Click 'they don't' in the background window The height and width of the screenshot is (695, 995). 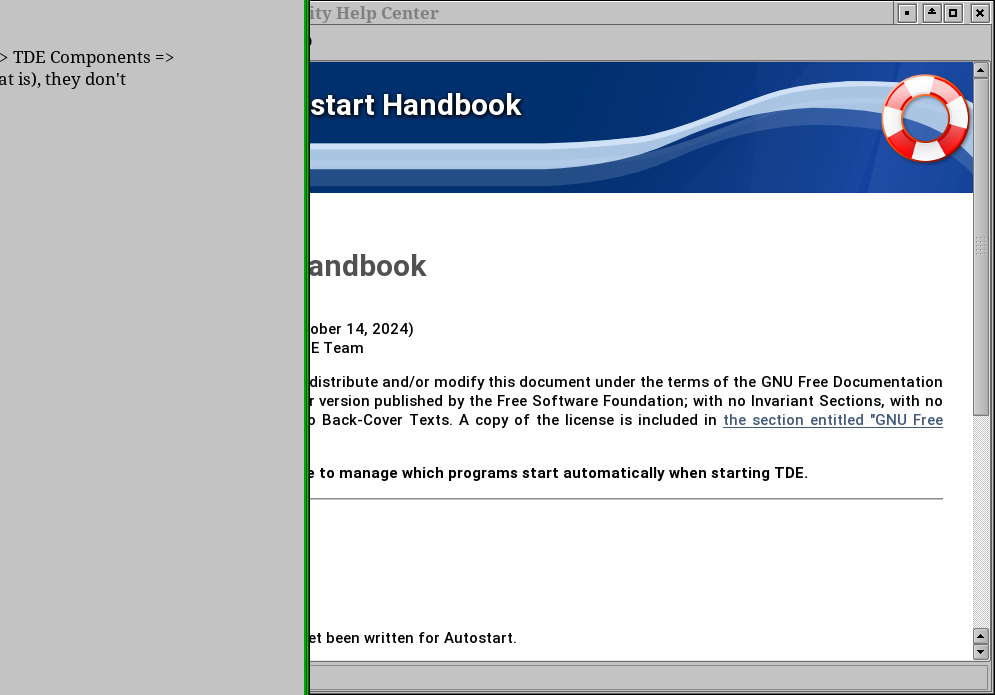pyautogui.click(x=86, y=79)
